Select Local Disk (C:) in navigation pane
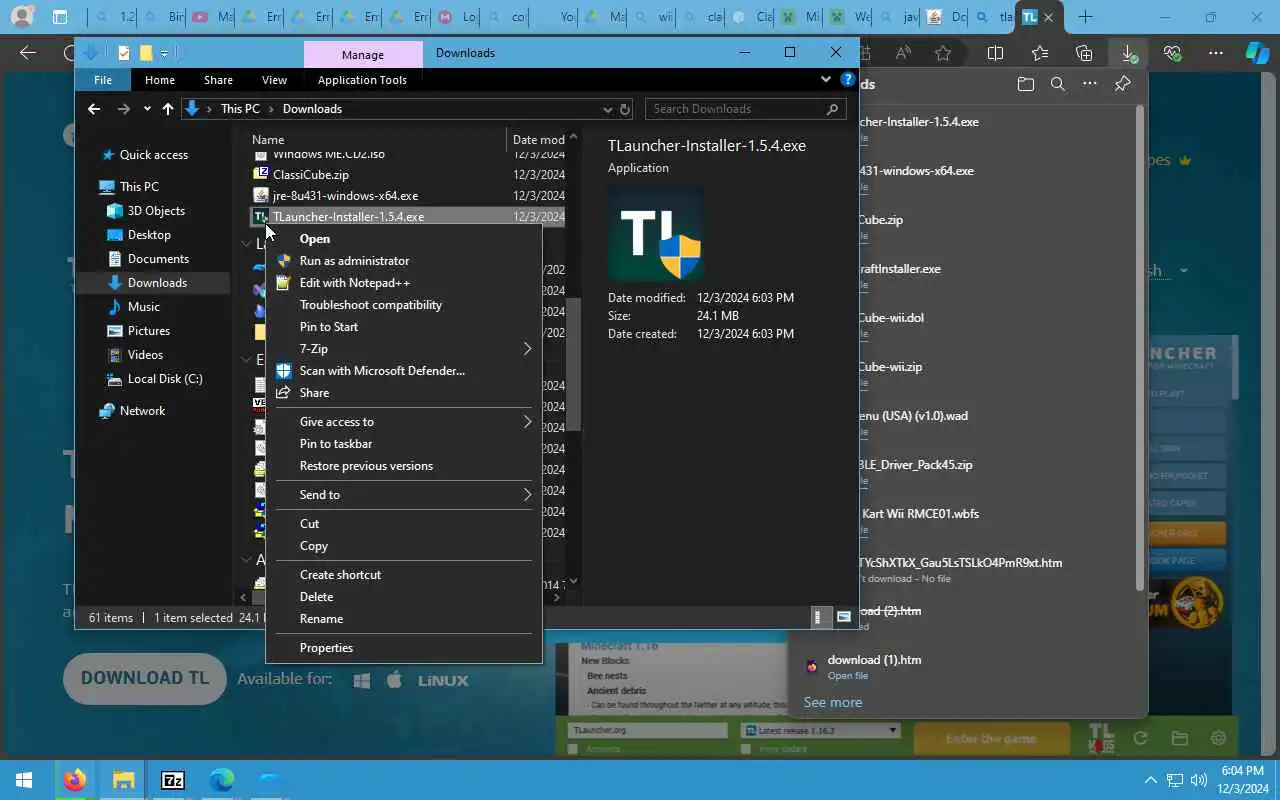1280x800 pixels. click(165, 379)
